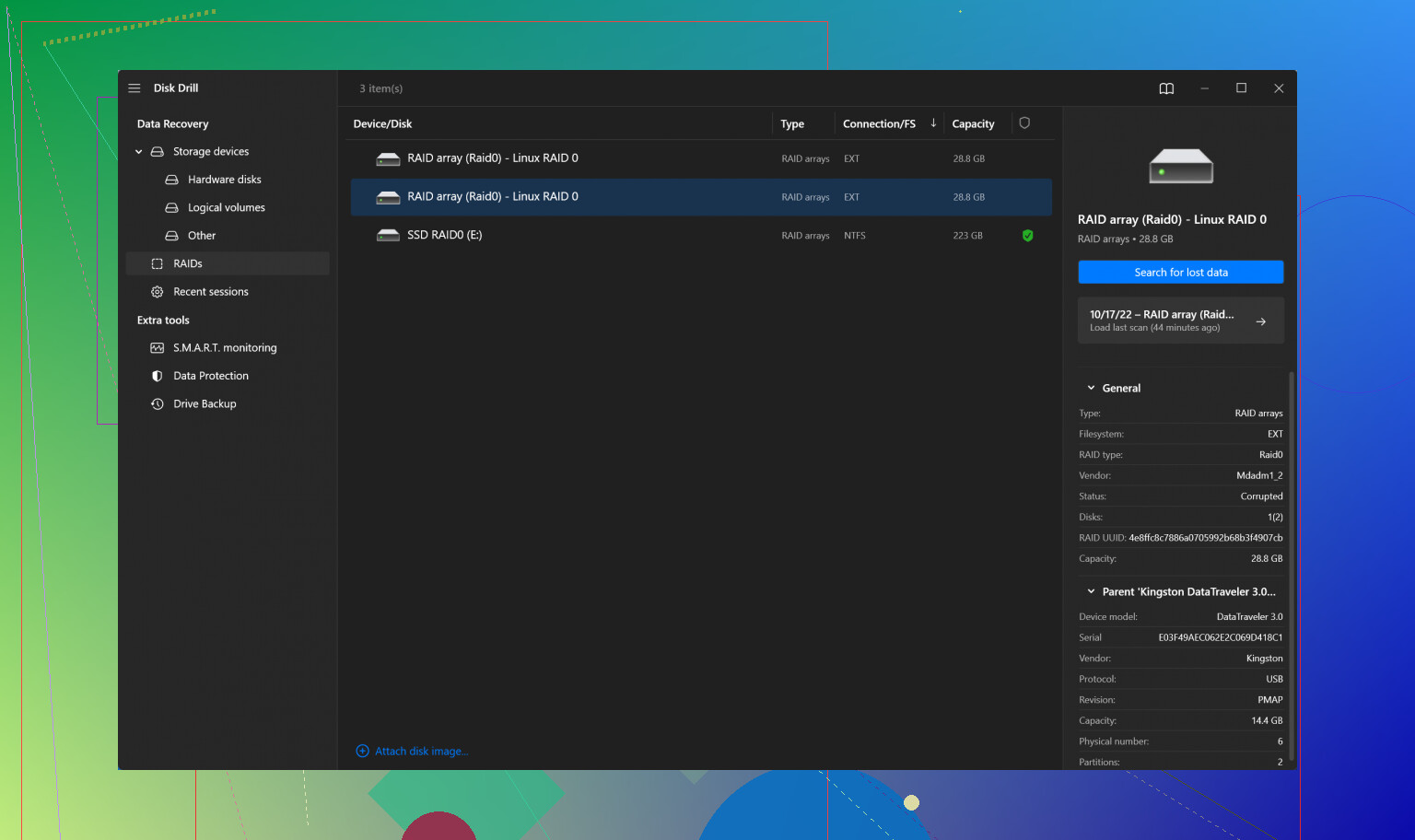This screenshot has width=1415, height=840.
Task: Click Attach disk image link
Action: 421,752
